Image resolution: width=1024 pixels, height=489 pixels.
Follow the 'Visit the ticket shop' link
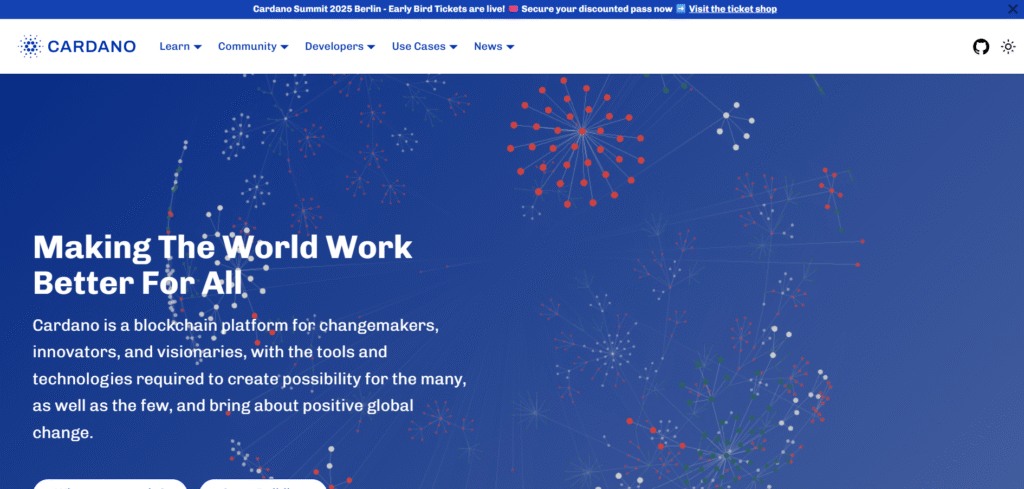pos(733,9)
